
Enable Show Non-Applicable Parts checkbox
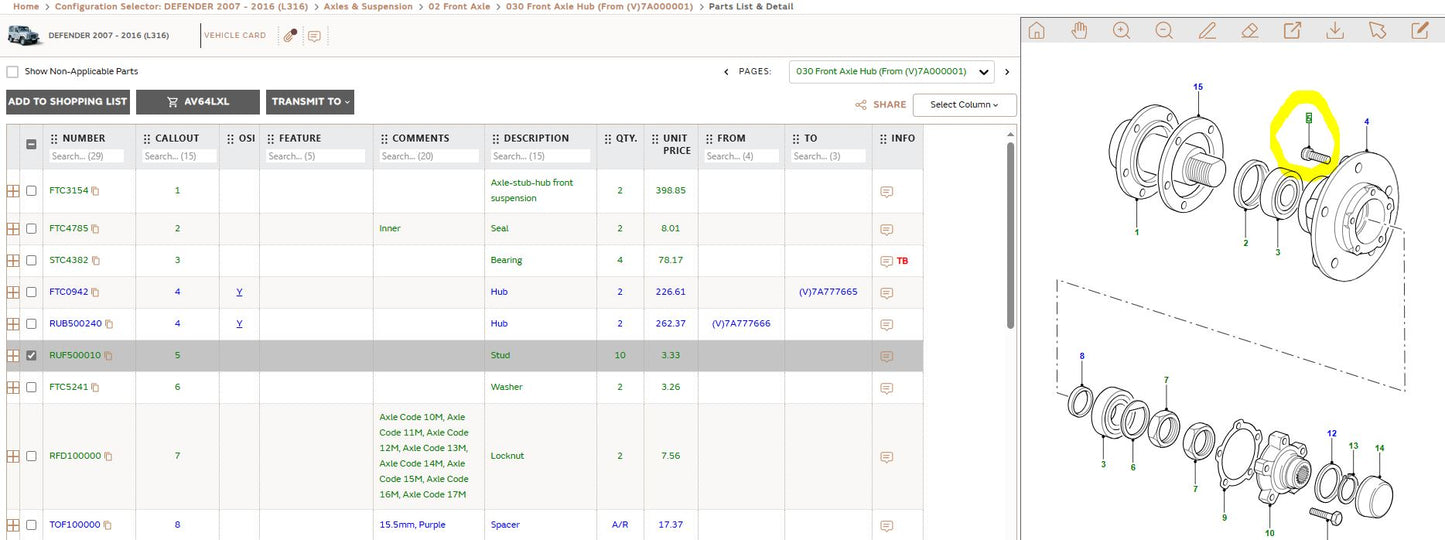click(12, 72)
